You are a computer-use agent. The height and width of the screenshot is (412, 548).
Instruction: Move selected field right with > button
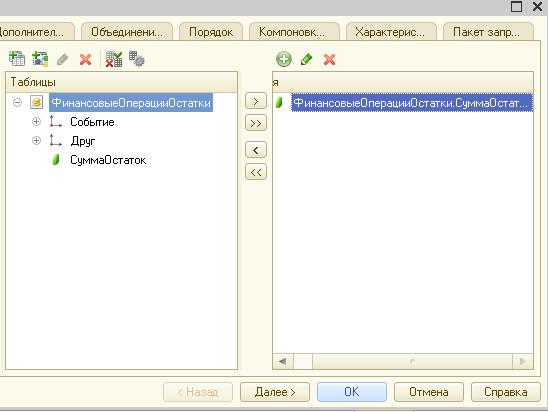point(256,101)
